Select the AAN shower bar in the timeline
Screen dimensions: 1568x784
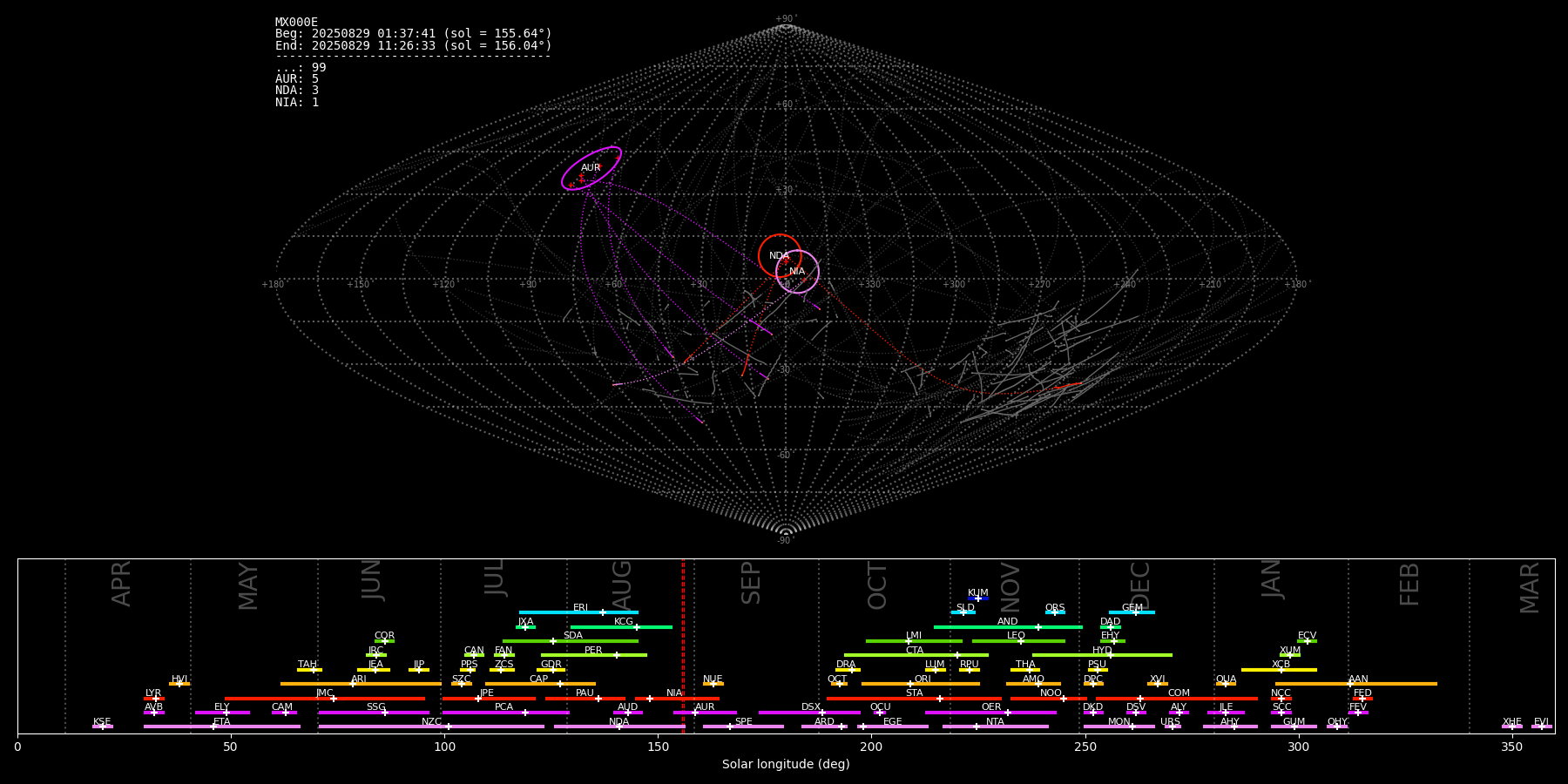pos(1356,684)
